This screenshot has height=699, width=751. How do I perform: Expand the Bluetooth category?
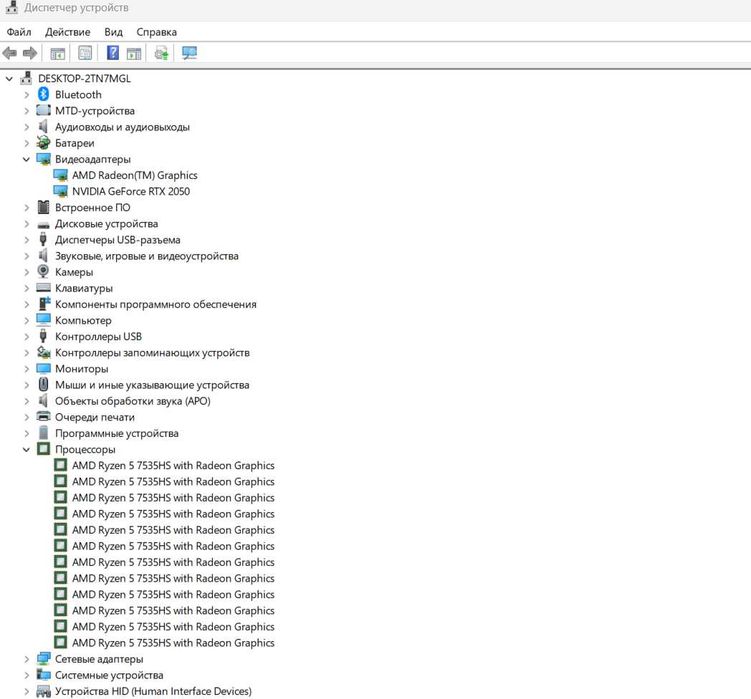[x=26, y=95]
